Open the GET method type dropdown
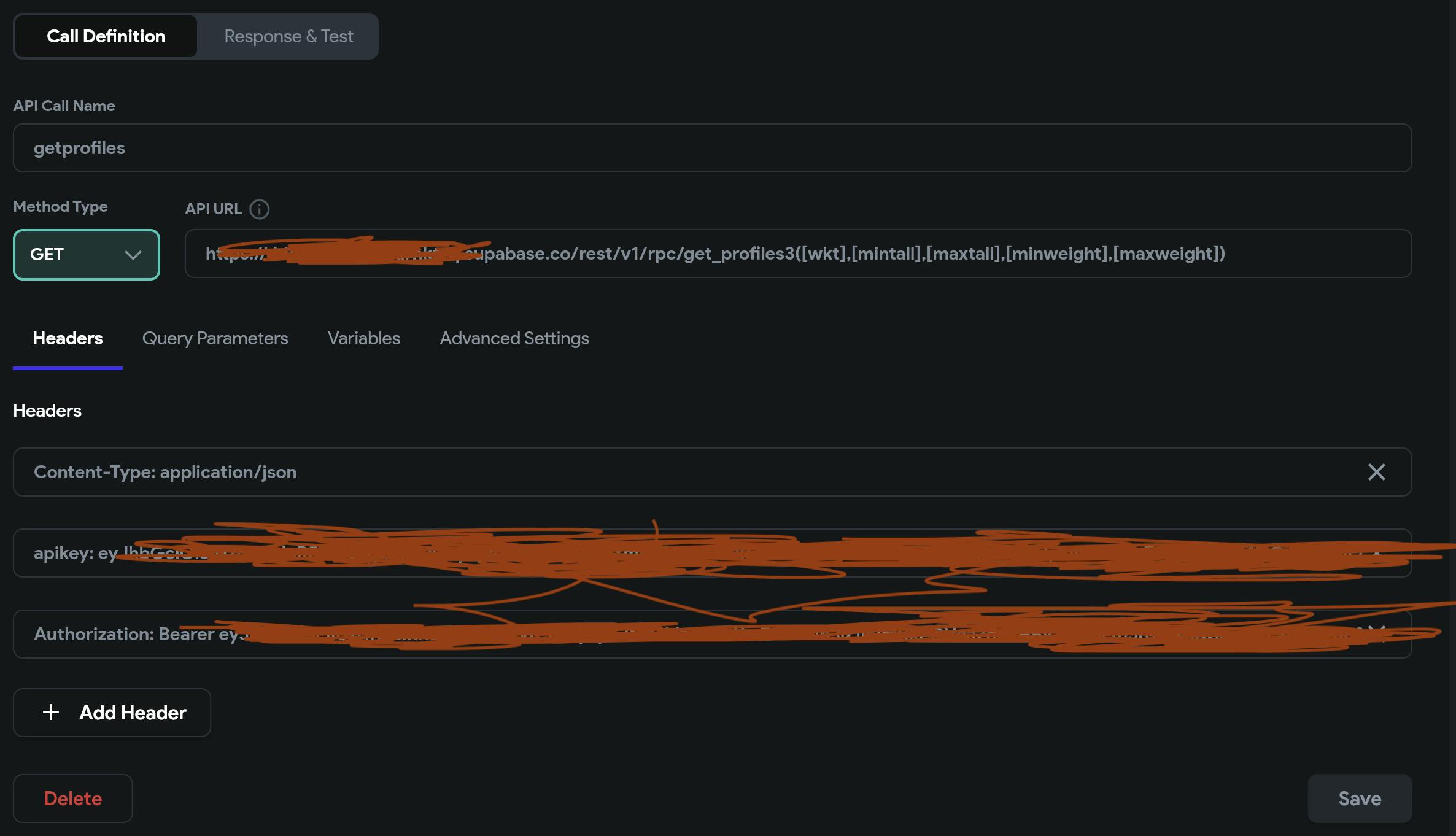The width and height of the screenshot is (1456, 836). (86, 254)
